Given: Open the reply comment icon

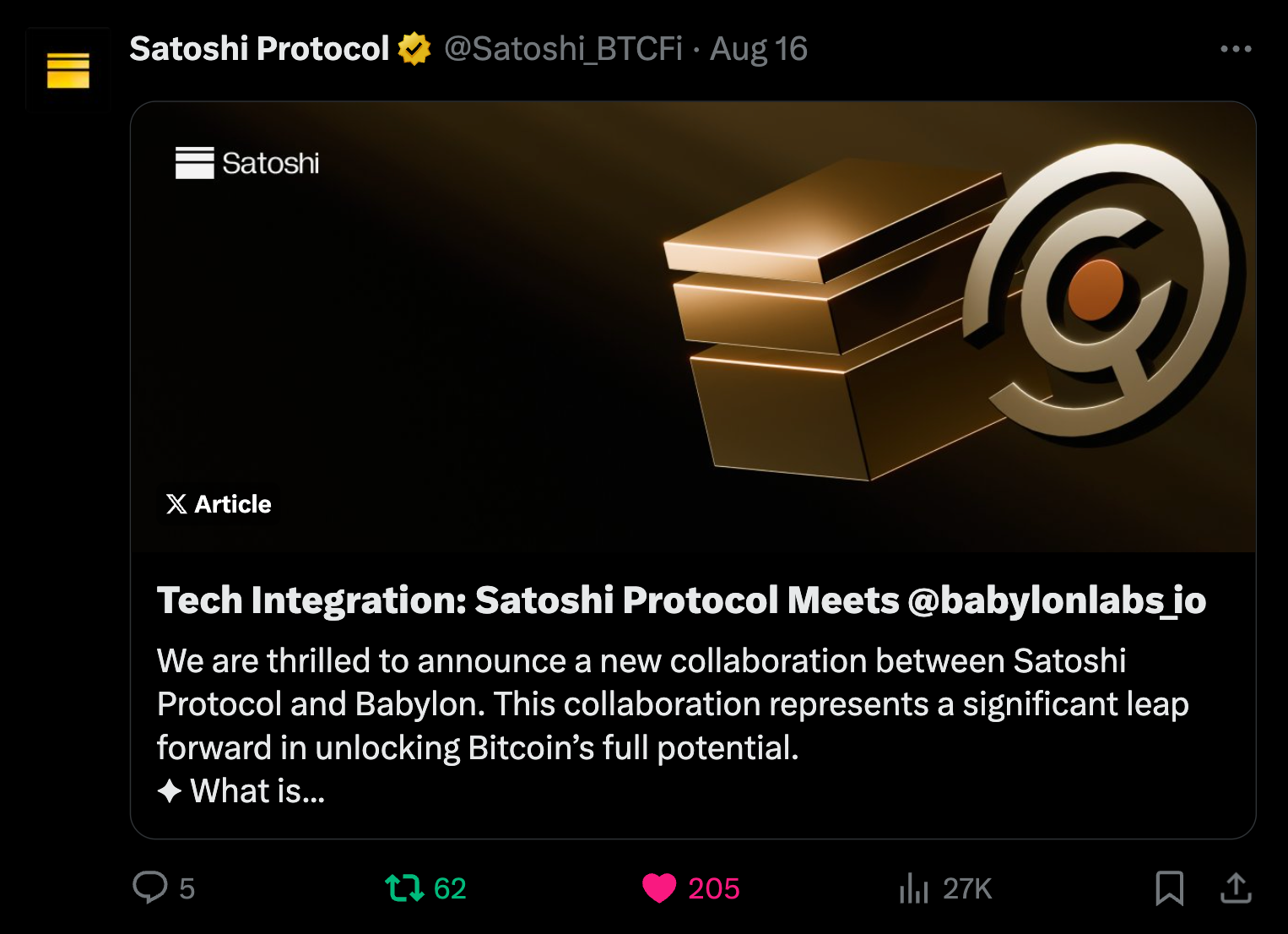Looking at the screenshot, I should click(150, 888).
